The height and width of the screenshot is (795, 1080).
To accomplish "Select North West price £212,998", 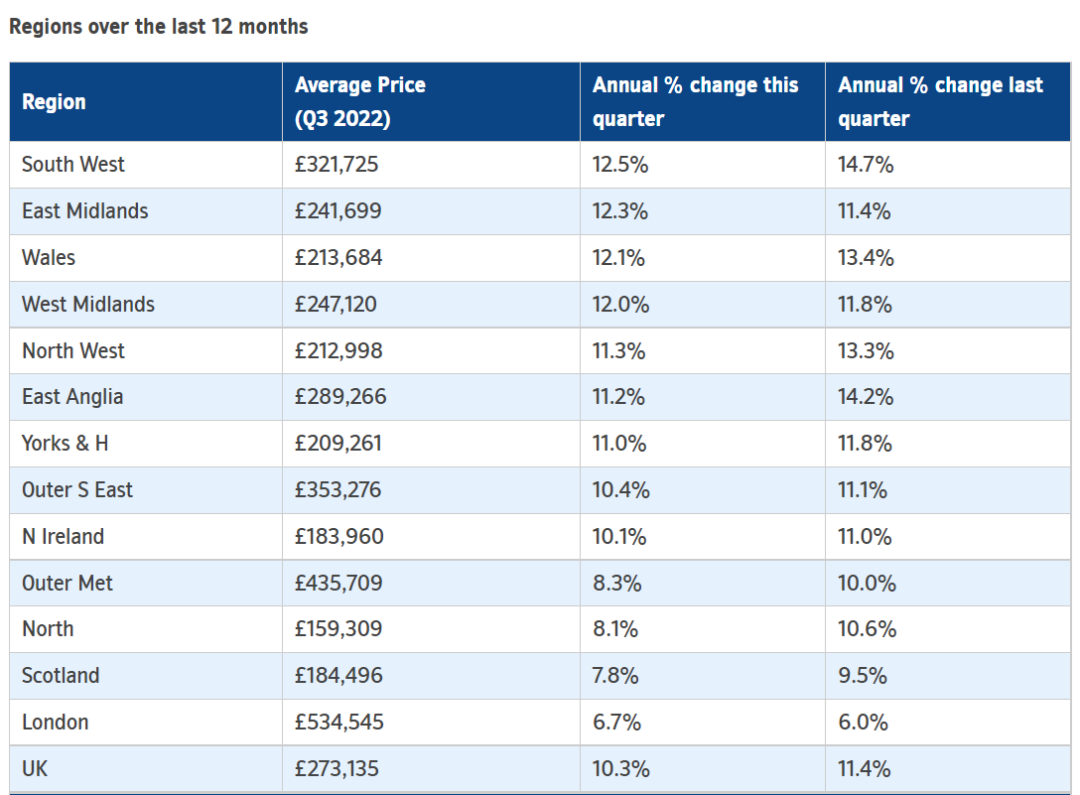I will (338, 351).
